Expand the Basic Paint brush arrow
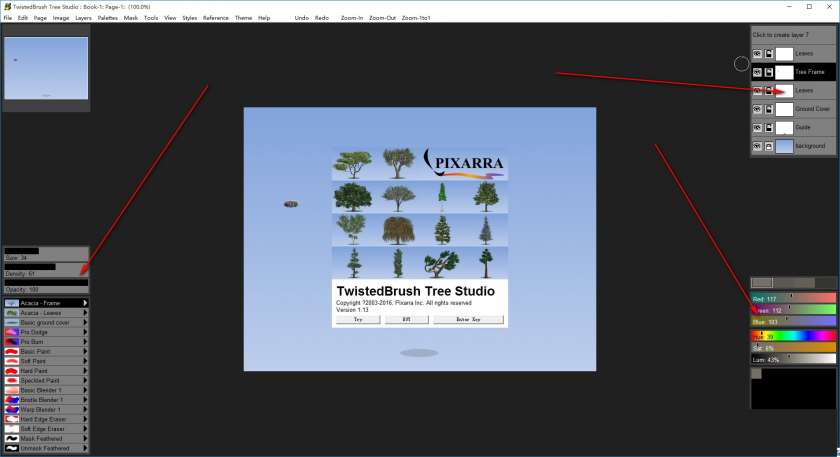 pos(85,352)
